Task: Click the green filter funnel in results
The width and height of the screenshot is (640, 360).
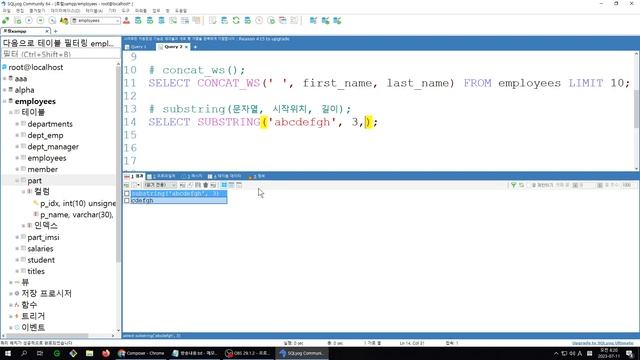Action: tap(513, 185)
